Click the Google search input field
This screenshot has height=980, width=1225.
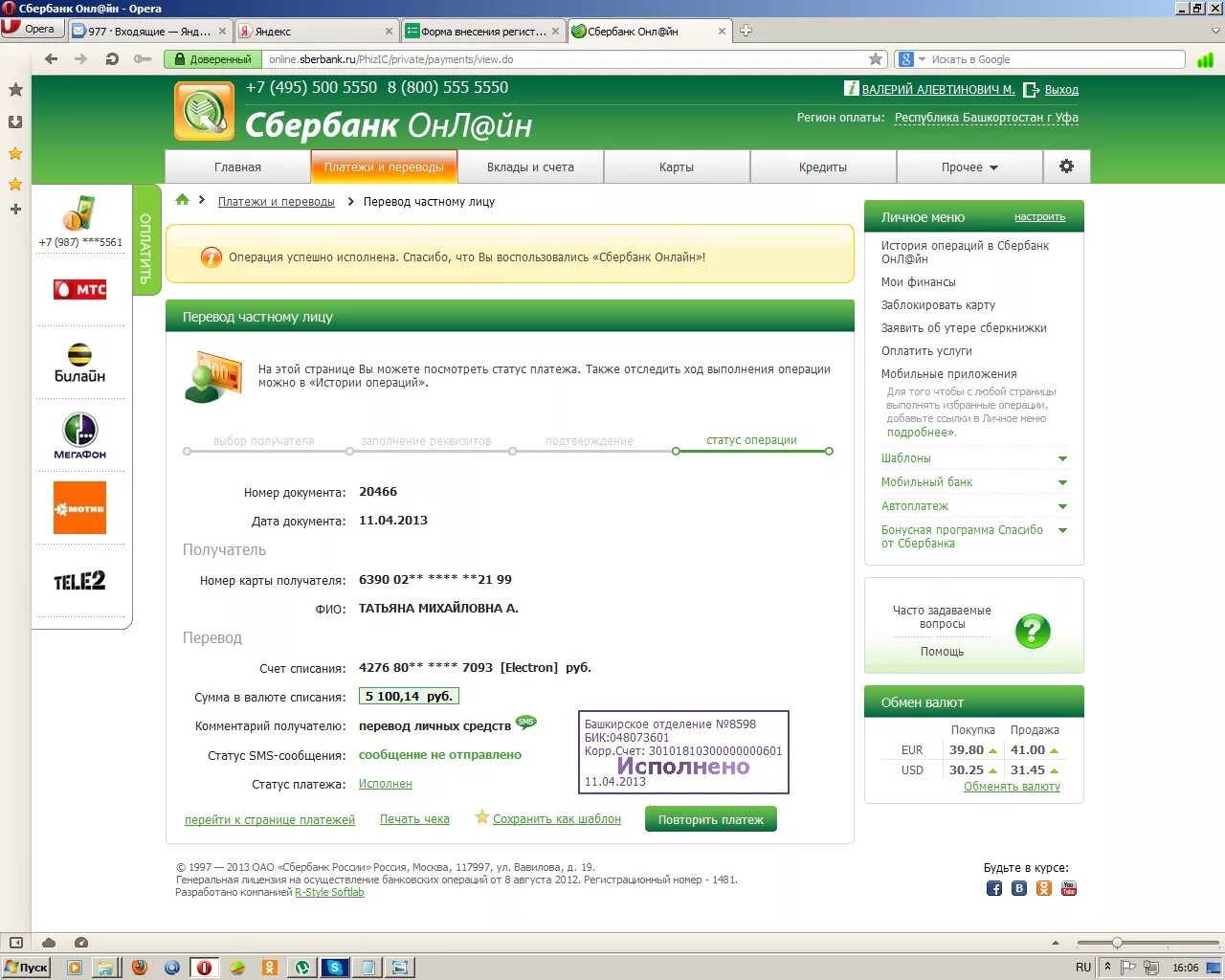pyautogui.click(x=1058, y=59)
